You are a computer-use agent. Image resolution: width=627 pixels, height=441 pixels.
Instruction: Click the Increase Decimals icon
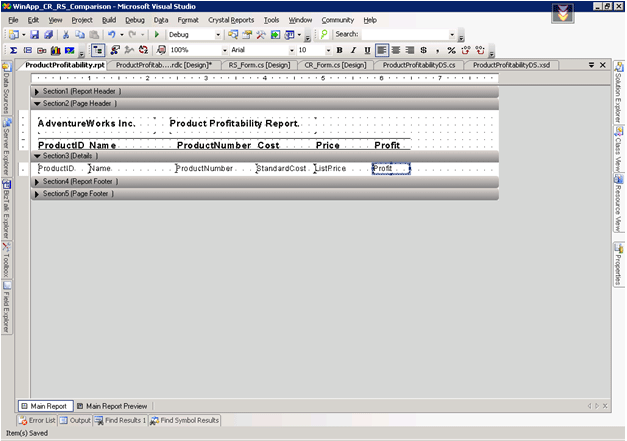pyautogui.click(x=465, y=50)
